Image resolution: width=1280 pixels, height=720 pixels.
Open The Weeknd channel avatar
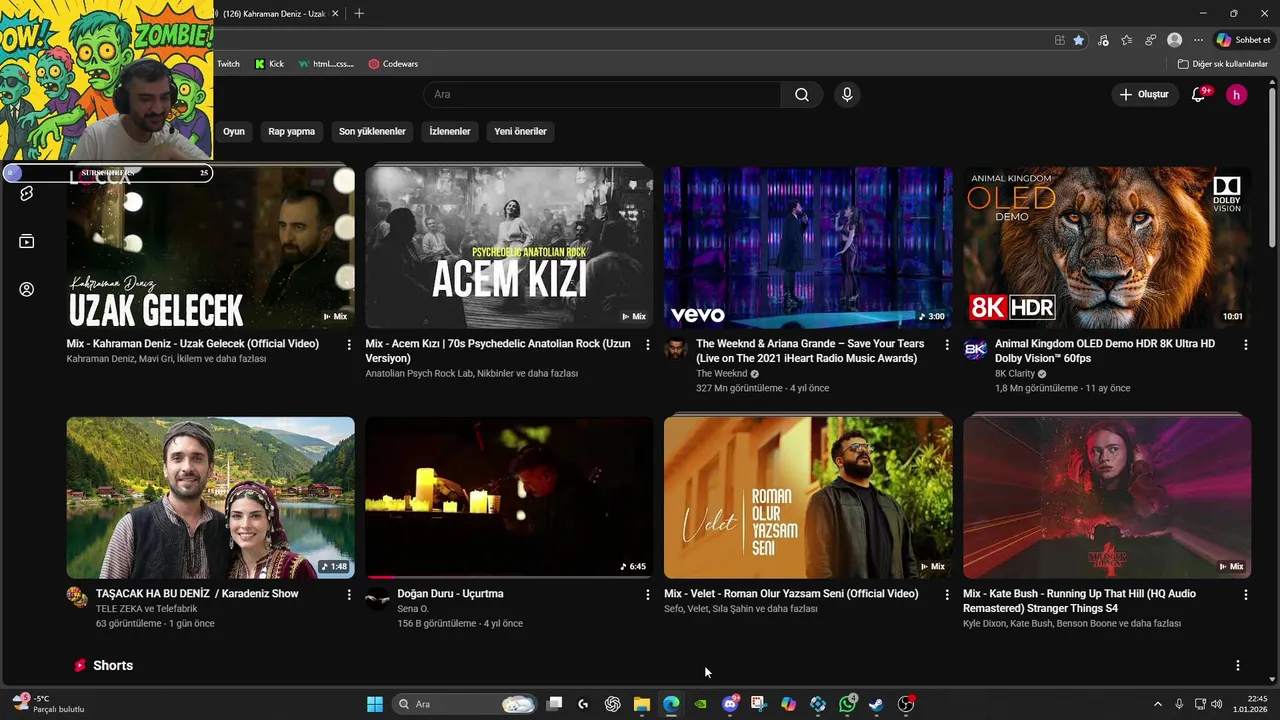point(676,349)
